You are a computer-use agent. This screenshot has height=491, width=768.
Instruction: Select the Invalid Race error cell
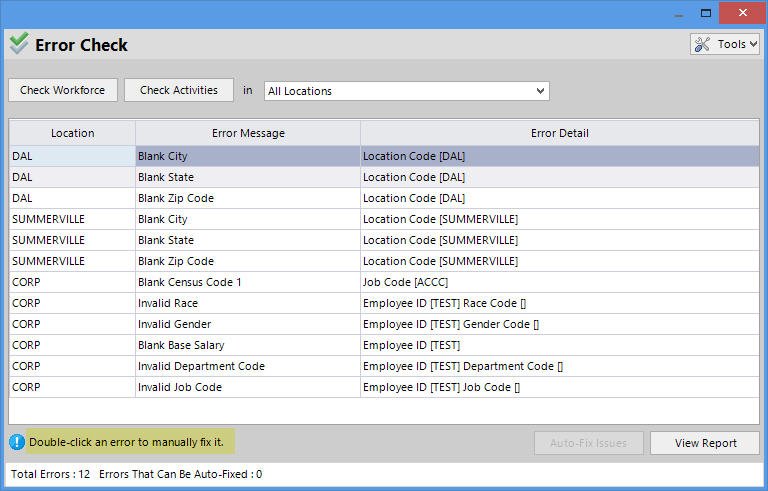248,303
